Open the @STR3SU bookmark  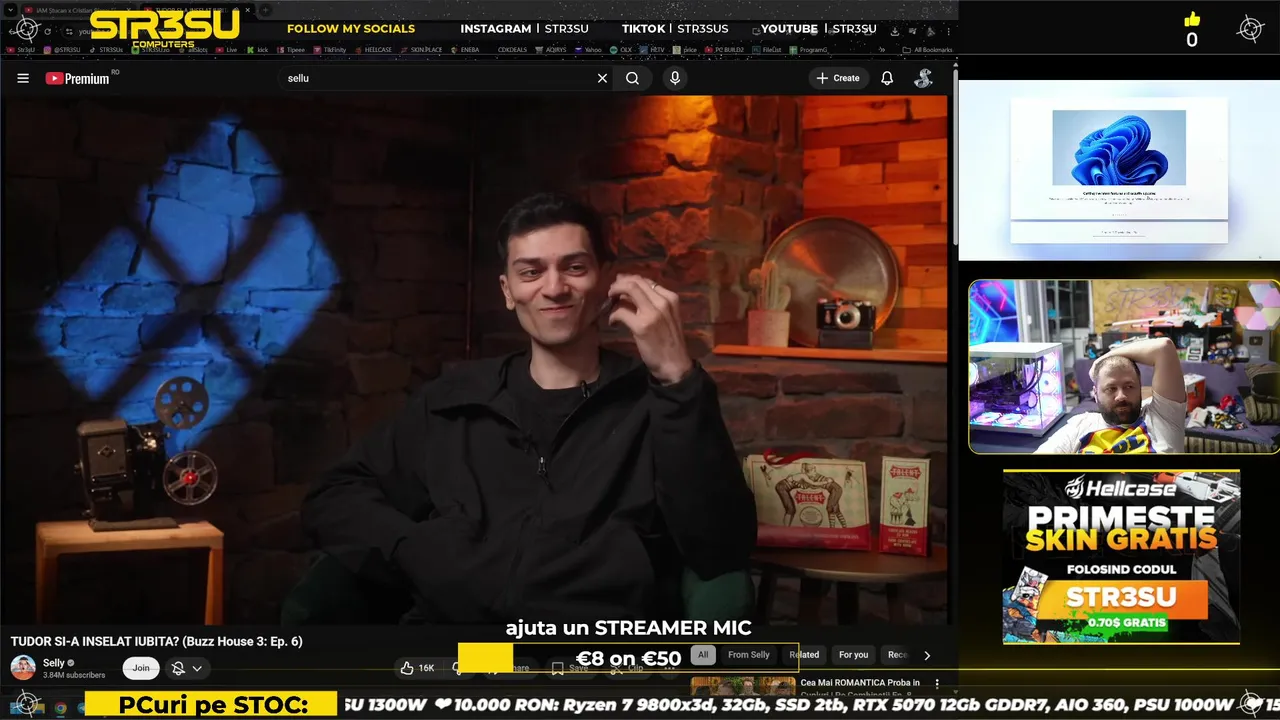[x=62, y=49]
